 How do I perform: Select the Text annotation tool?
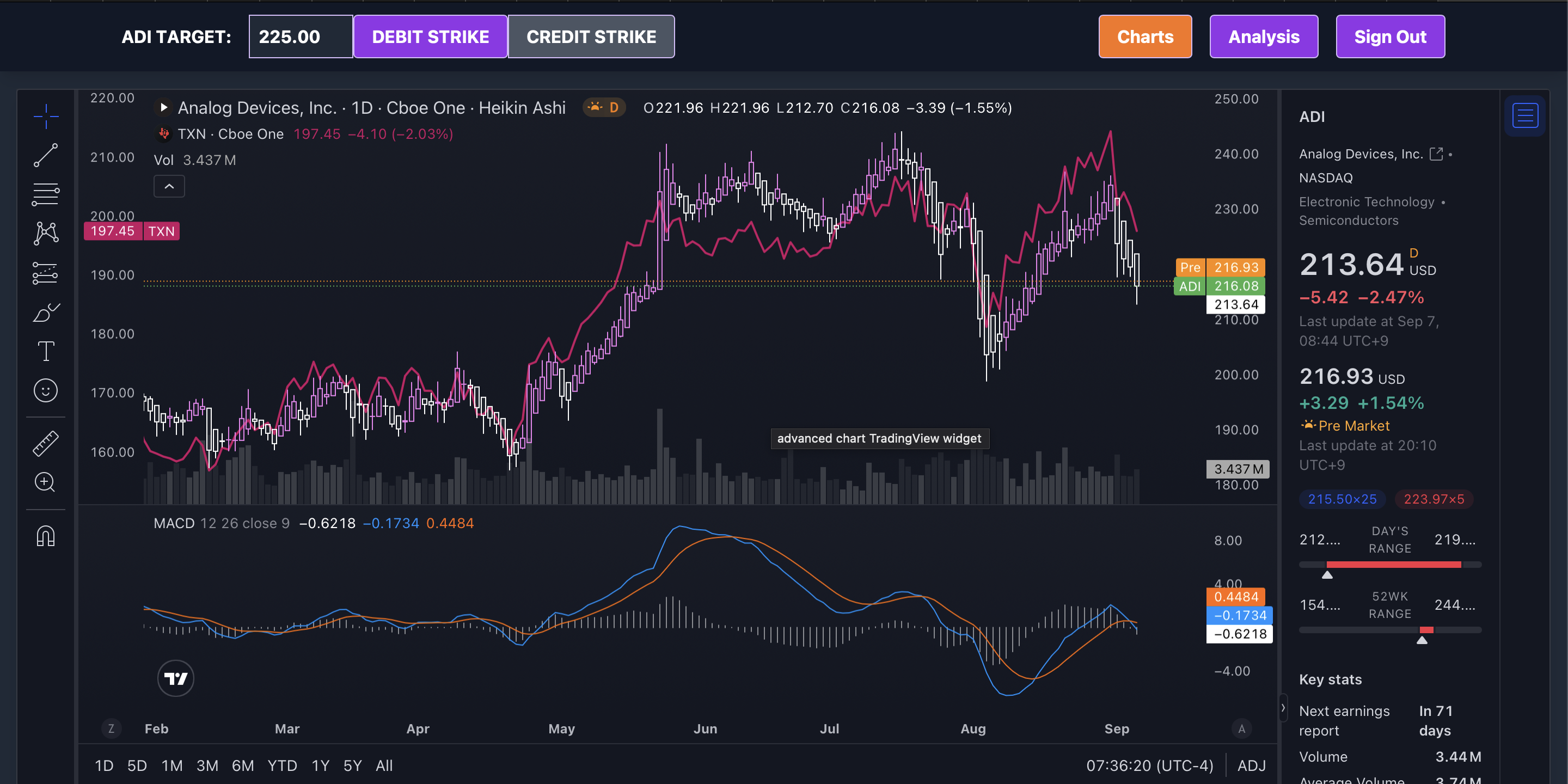click(46, 351)
